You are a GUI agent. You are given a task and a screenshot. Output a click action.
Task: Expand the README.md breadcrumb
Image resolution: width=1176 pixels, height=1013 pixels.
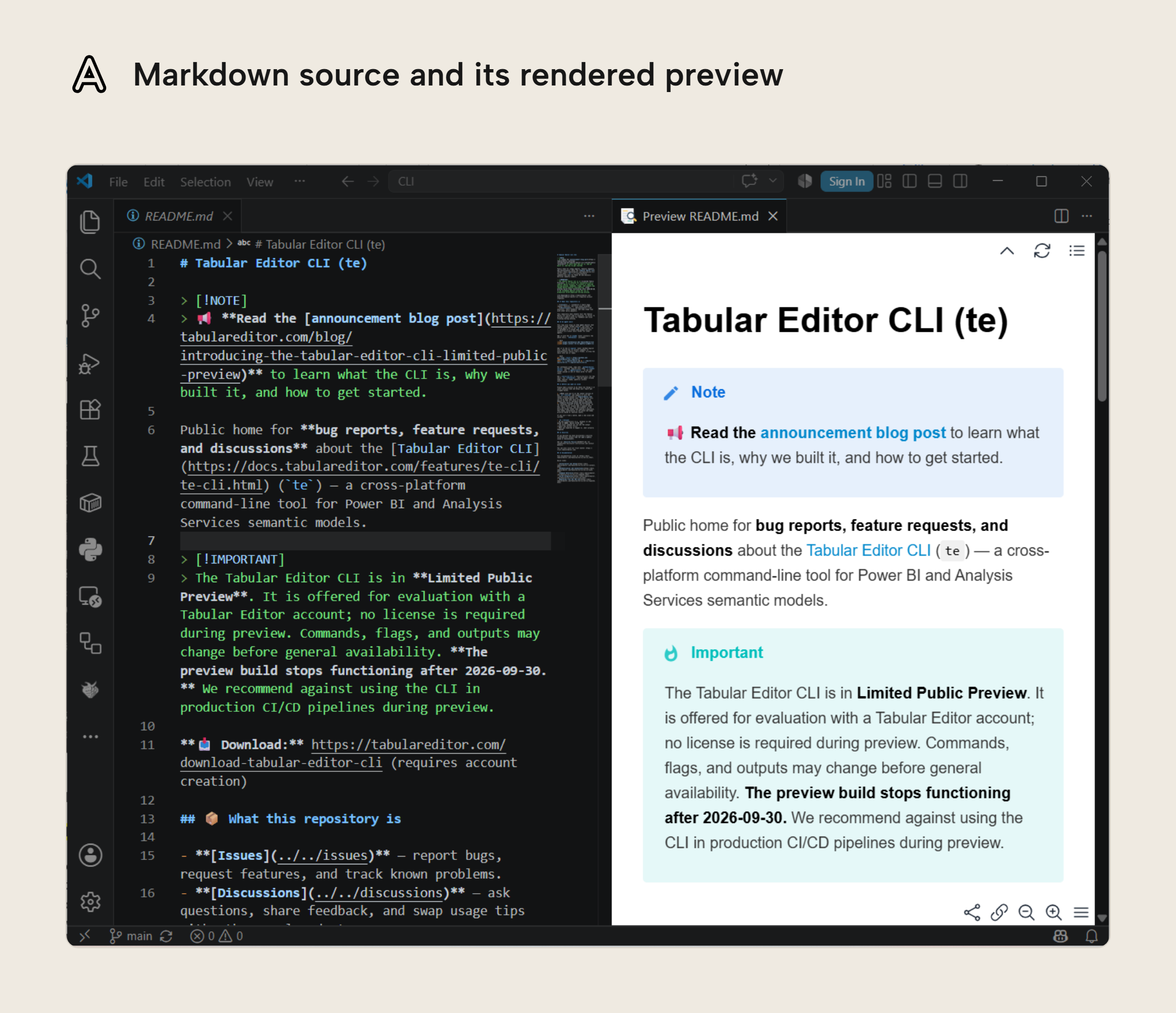point(185,244)
